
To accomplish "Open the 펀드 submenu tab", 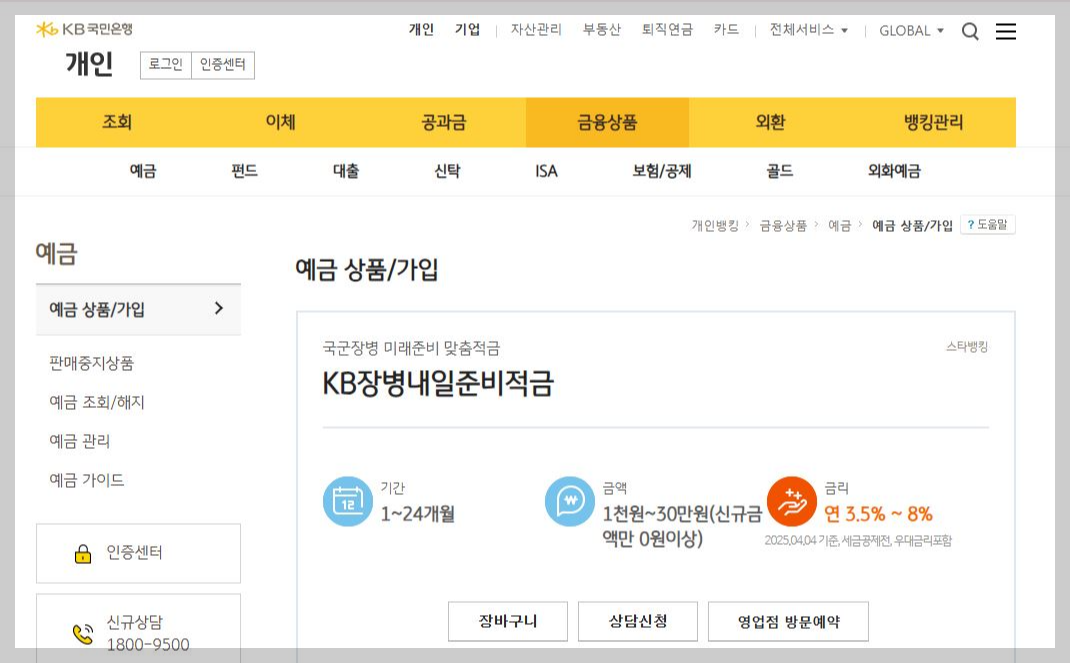I will click(244, 171).
